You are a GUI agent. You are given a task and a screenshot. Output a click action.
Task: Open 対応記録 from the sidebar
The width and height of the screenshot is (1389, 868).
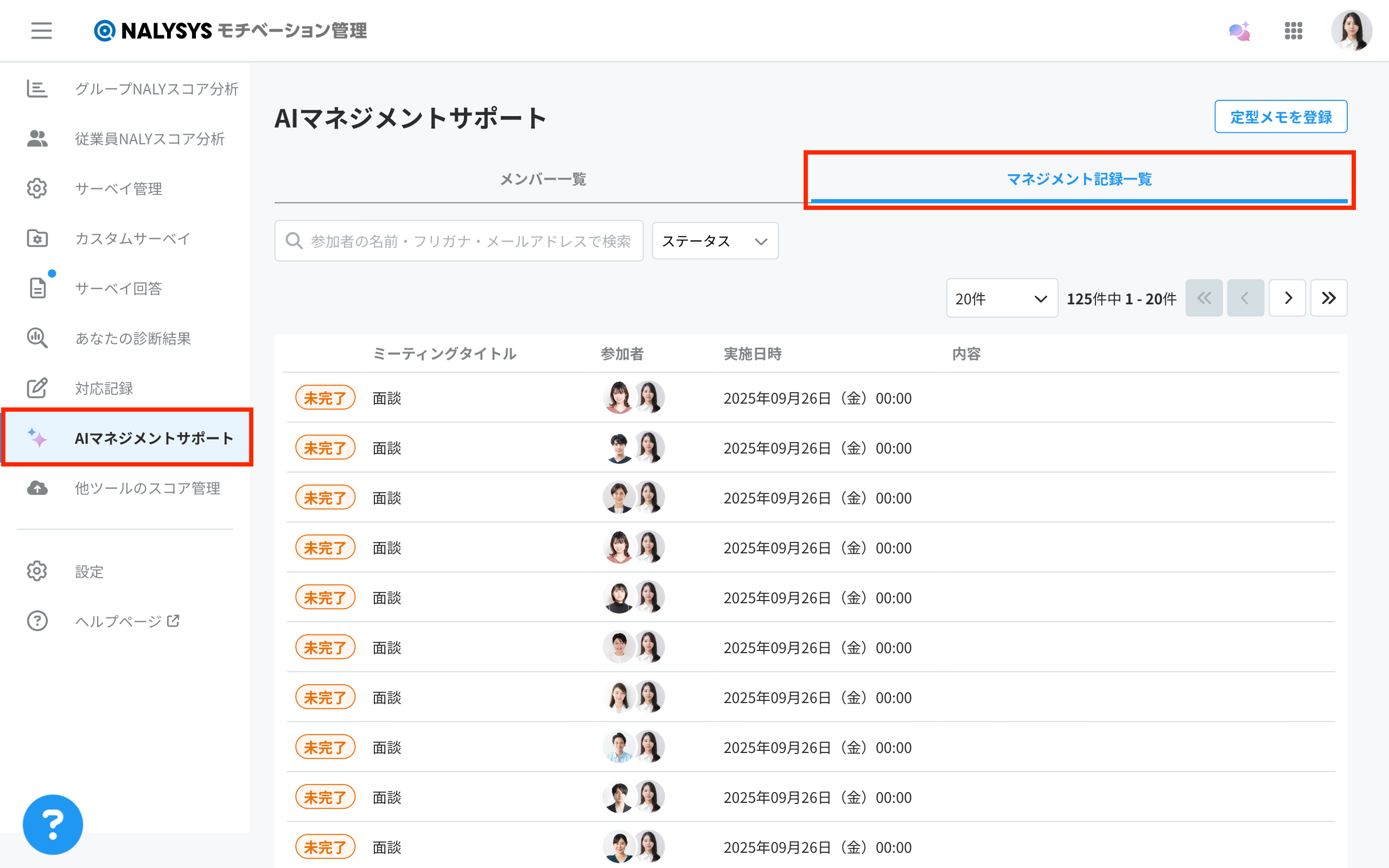(104, 388)
